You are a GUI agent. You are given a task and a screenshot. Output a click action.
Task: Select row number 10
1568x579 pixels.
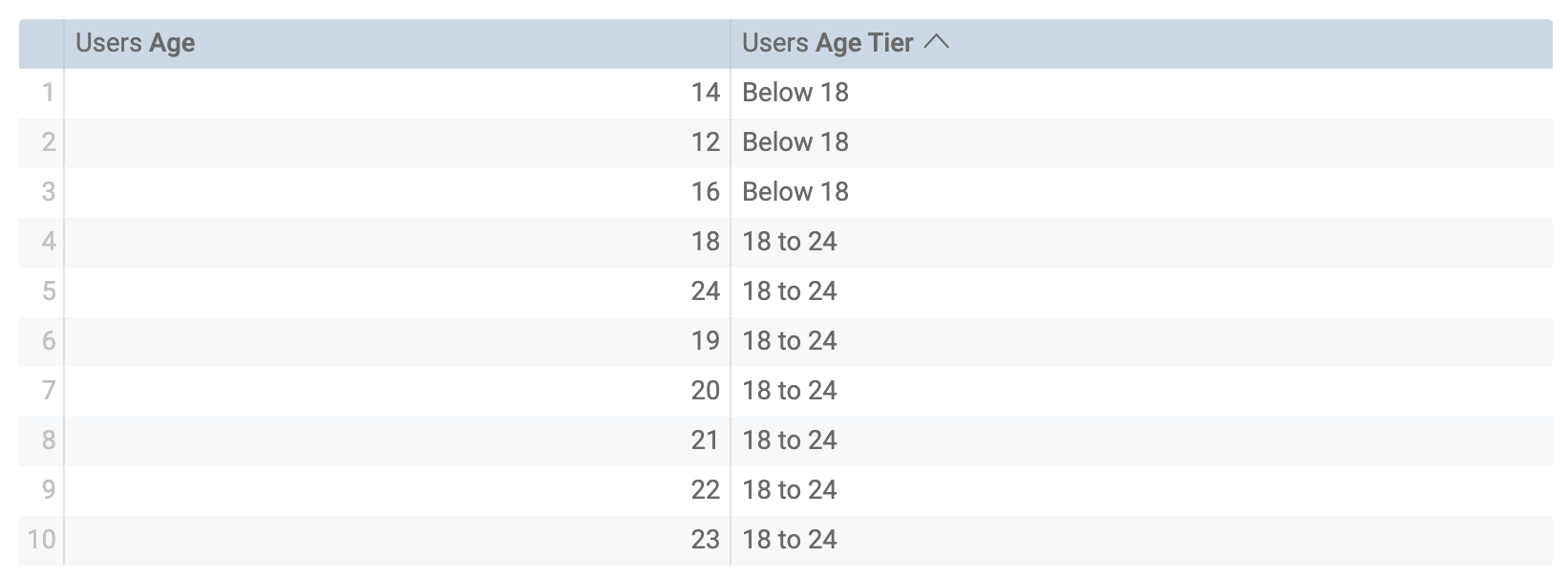point(40,540)
